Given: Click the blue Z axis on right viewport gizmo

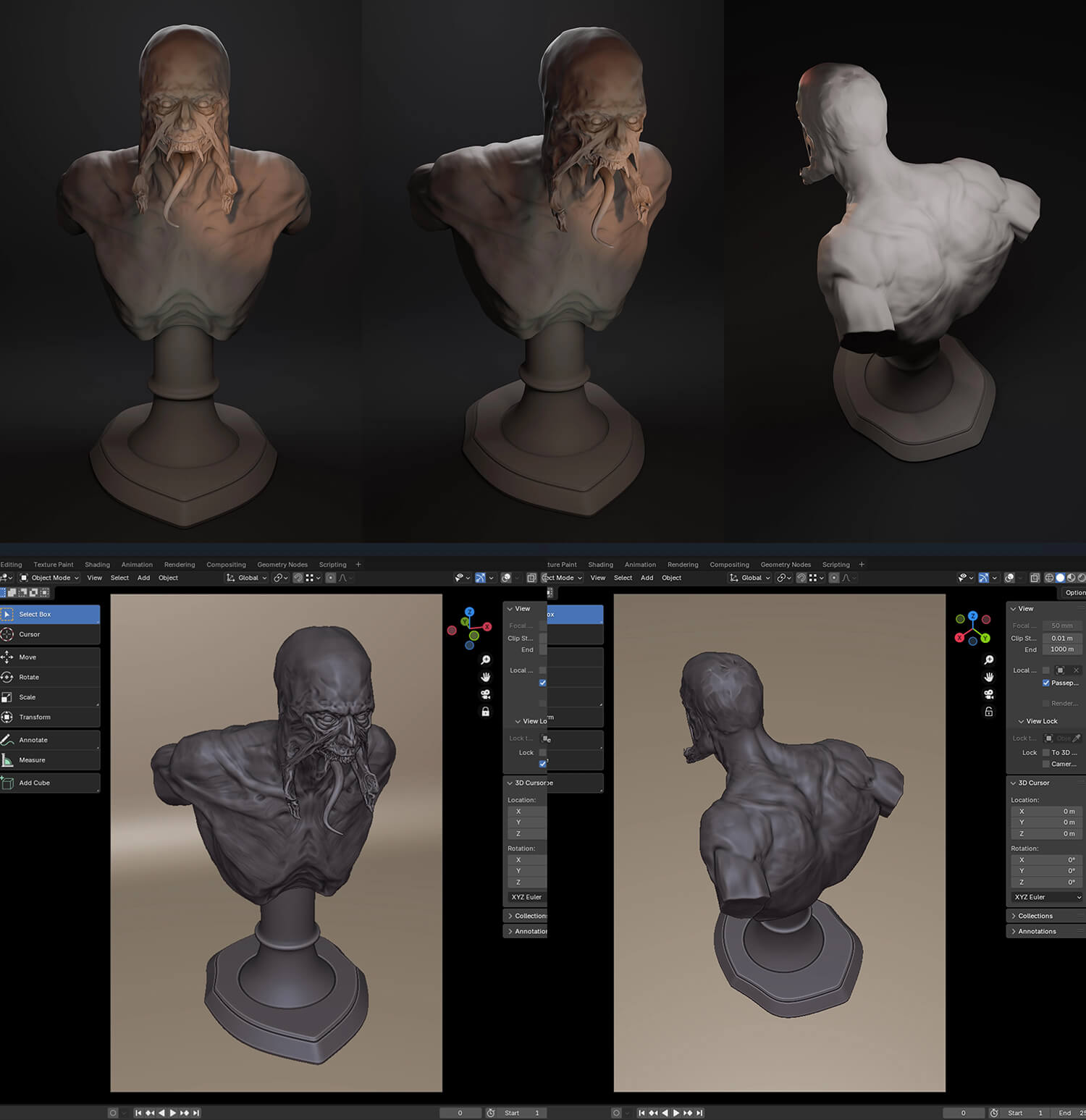Looking at the screenshot, I should tap(973, 616).
